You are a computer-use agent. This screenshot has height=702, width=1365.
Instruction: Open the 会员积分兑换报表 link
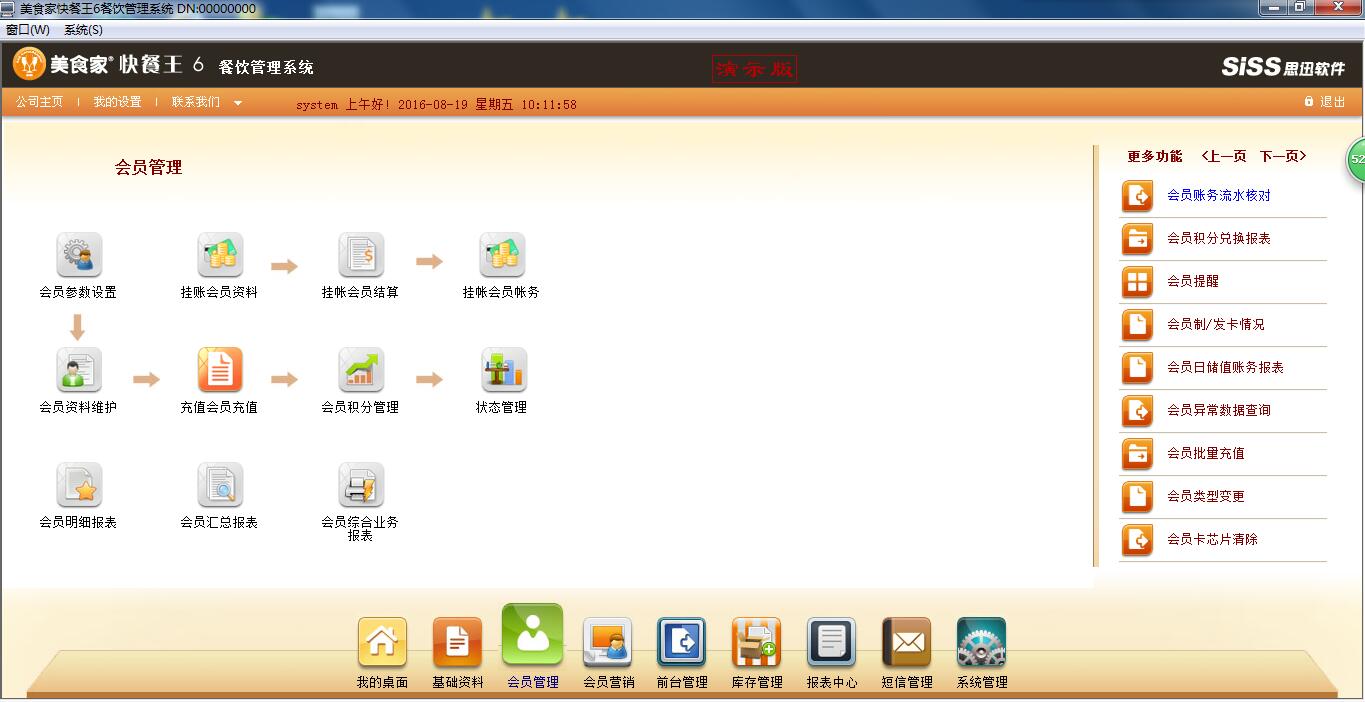1219,239
